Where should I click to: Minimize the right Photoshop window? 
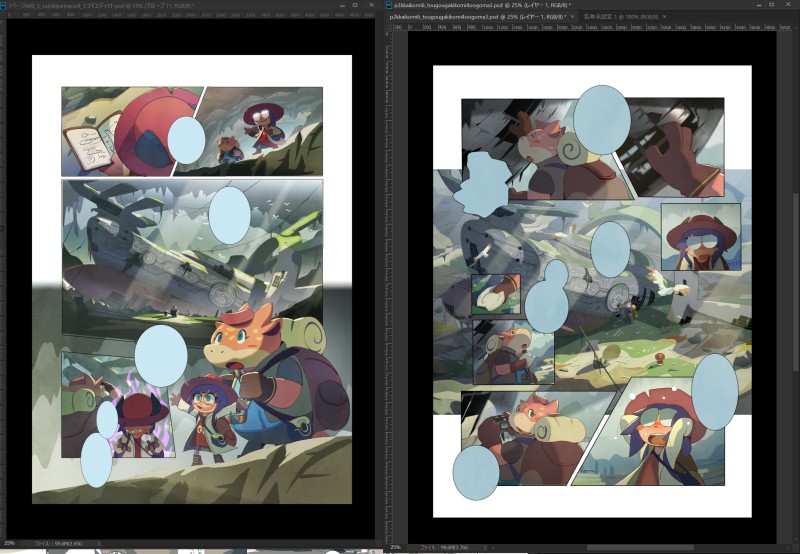click(760, 5)
